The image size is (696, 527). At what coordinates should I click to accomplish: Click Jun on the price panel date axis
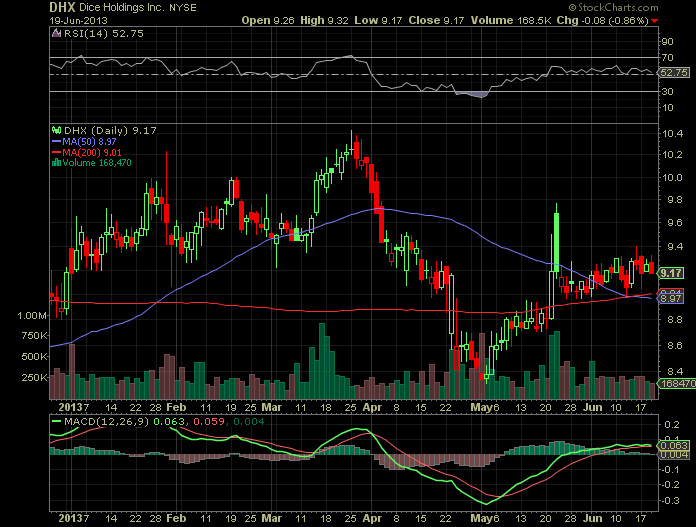[593, 407]
